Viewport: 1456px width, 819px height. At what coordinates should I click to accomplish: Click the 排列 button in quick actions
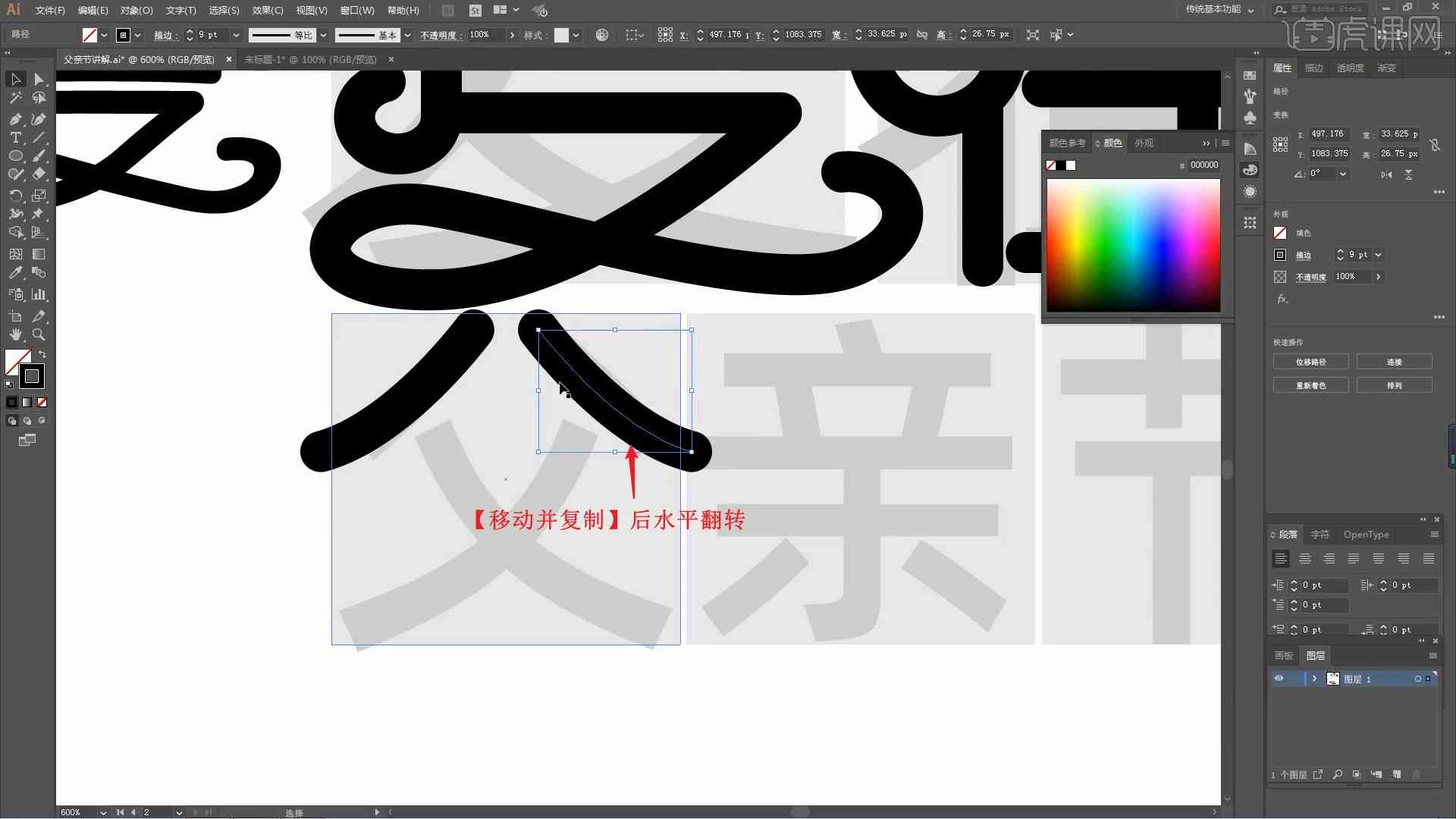[x=1394, y=385]
